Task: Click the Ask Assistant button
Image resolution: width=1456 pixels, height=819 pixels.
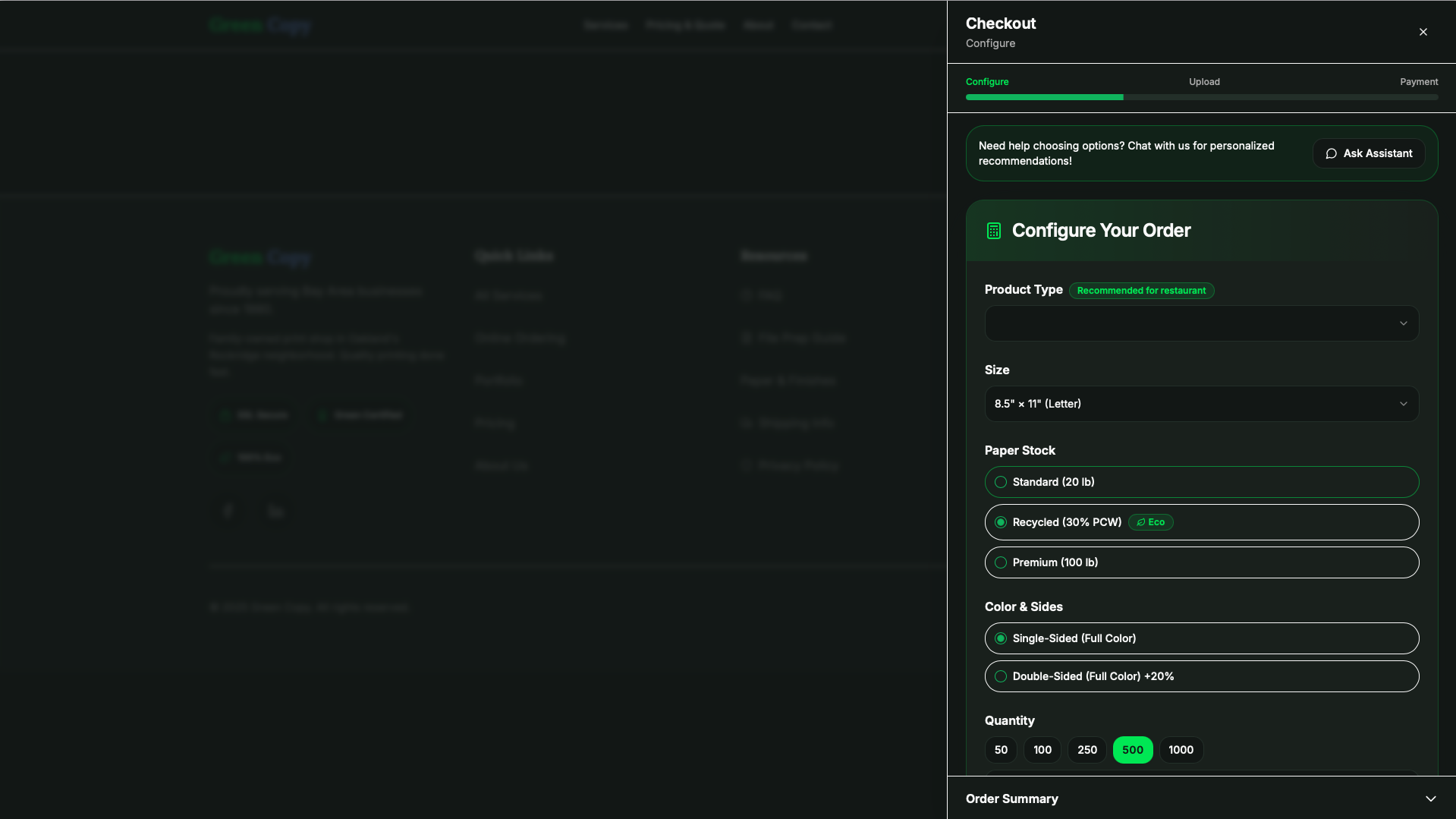Action: 1369,153
